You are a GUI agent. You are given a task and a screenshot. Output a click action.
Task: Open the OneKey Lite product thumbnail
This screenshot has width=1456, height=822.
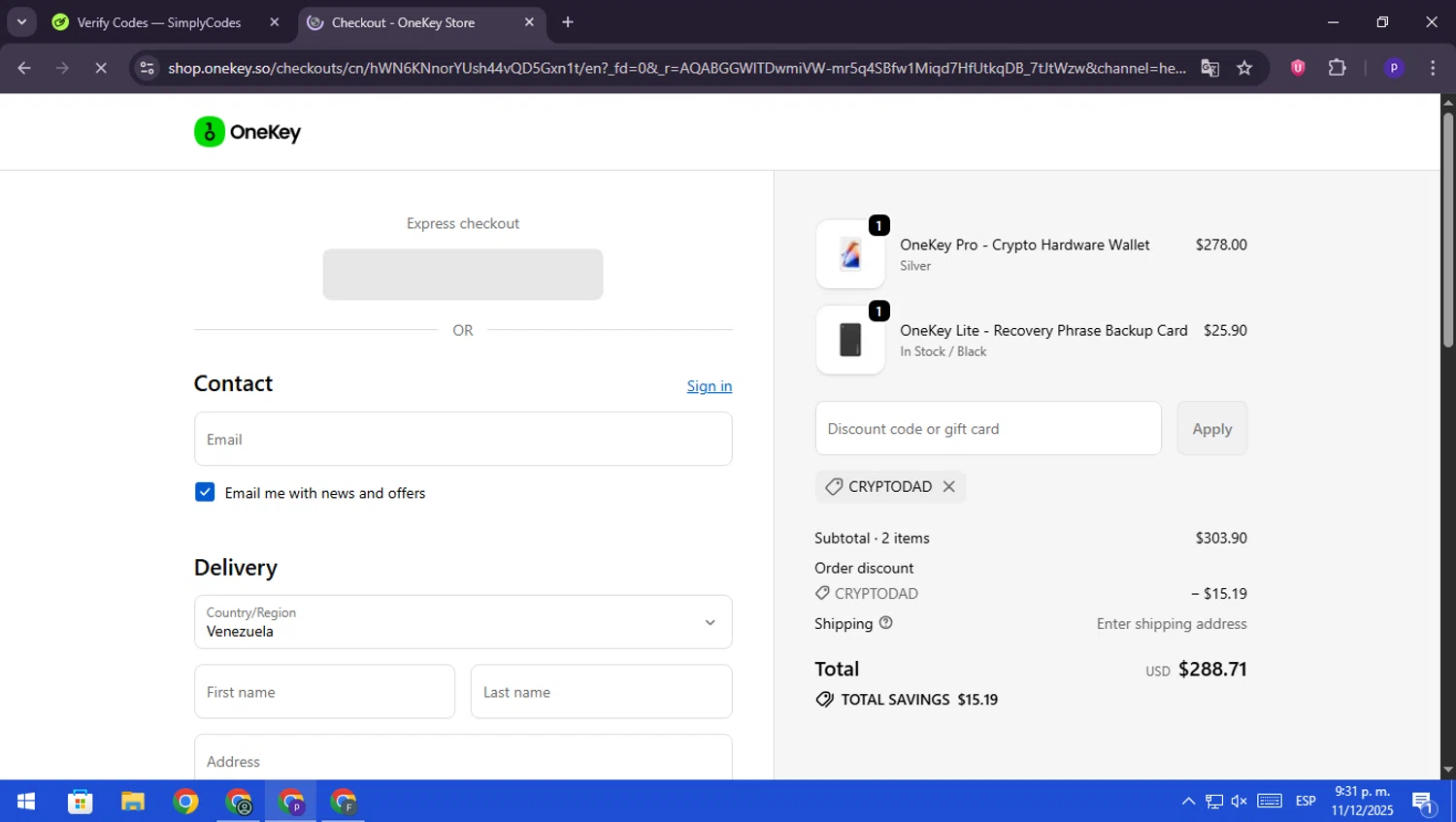(x=850, y=340)
